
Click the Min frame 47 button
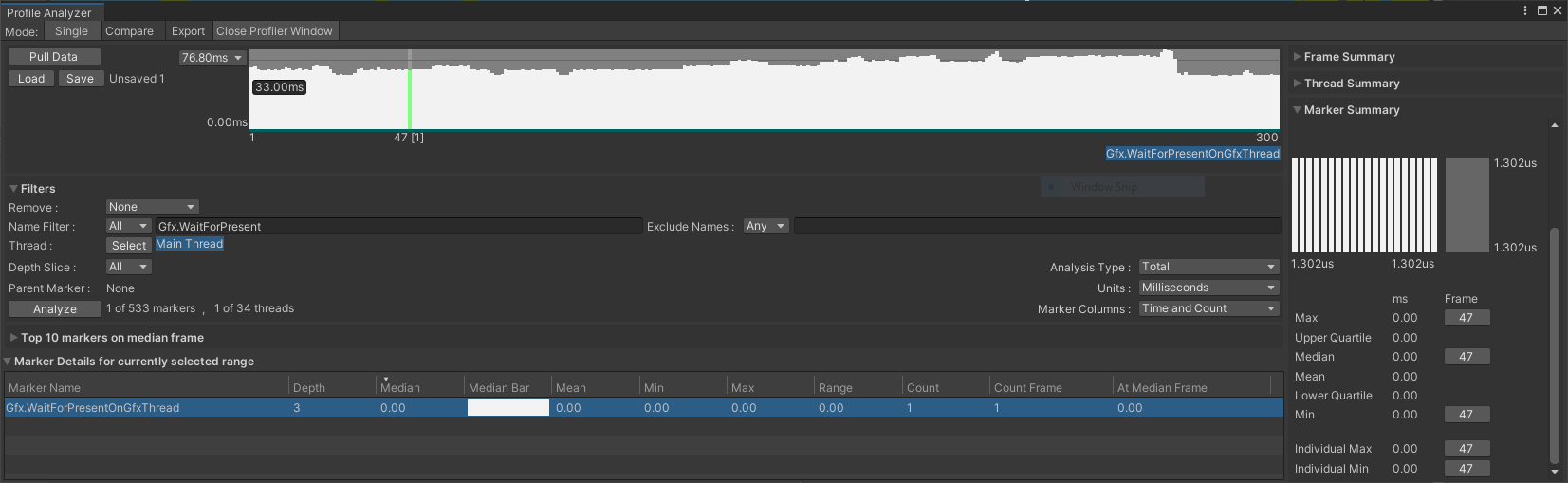1467,415
